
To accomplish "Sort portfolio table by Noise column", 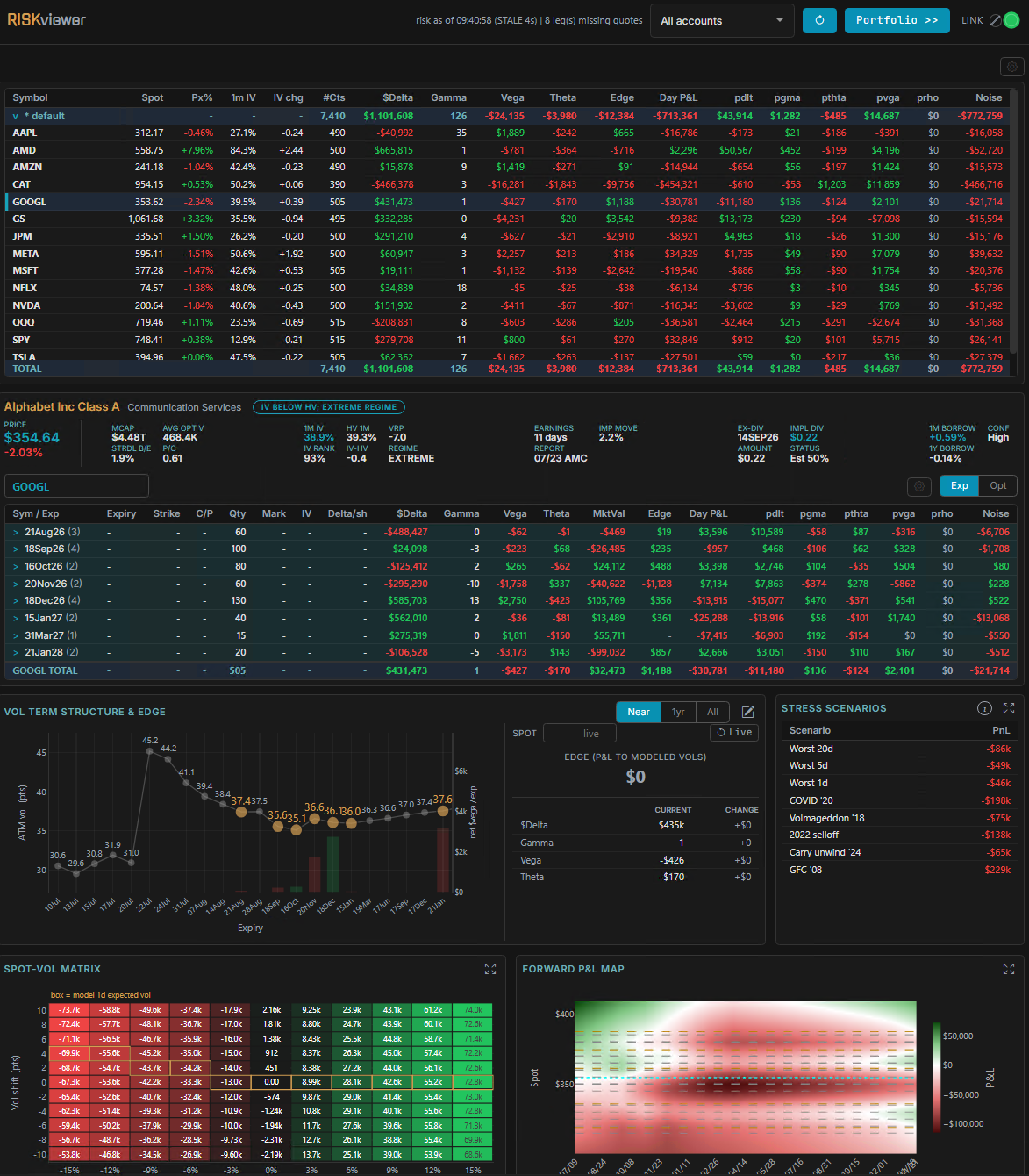I will point(989,97).
